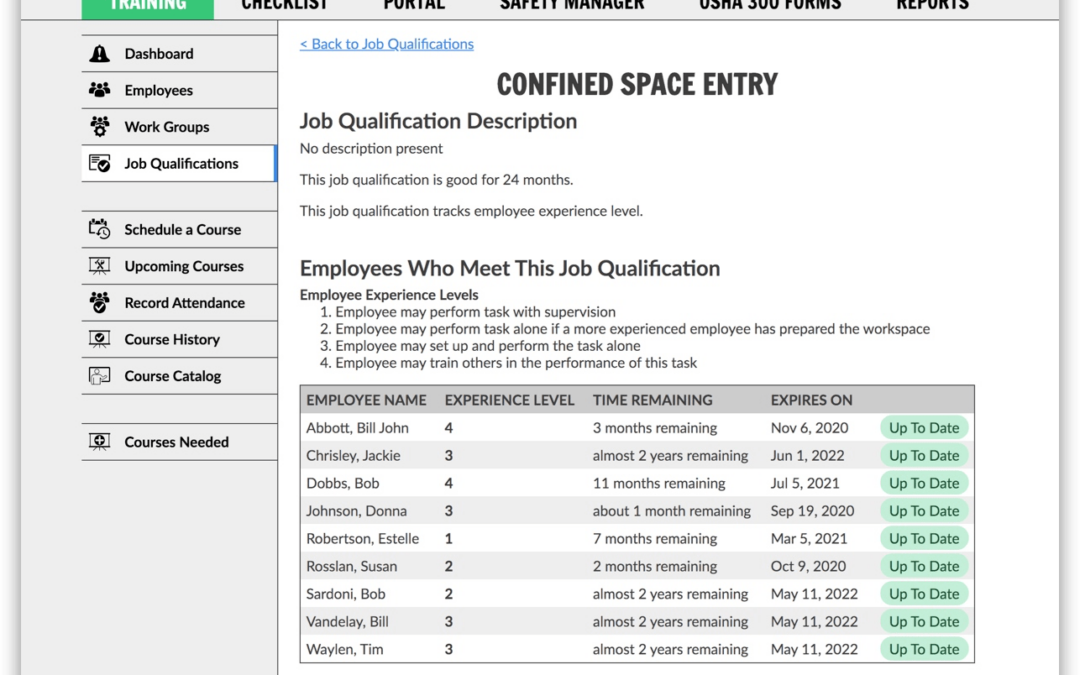1080x675 pixels.
Task: Select employee name Dobbs, Bob
Action: coord(343,483)
